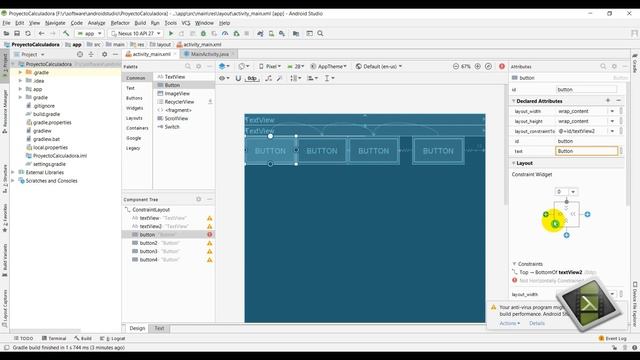Image resolution: width=640 pixels, height=360 pixels.
Task: Add left constraint plus in Constraint Widget
Action: coord(546,214)
